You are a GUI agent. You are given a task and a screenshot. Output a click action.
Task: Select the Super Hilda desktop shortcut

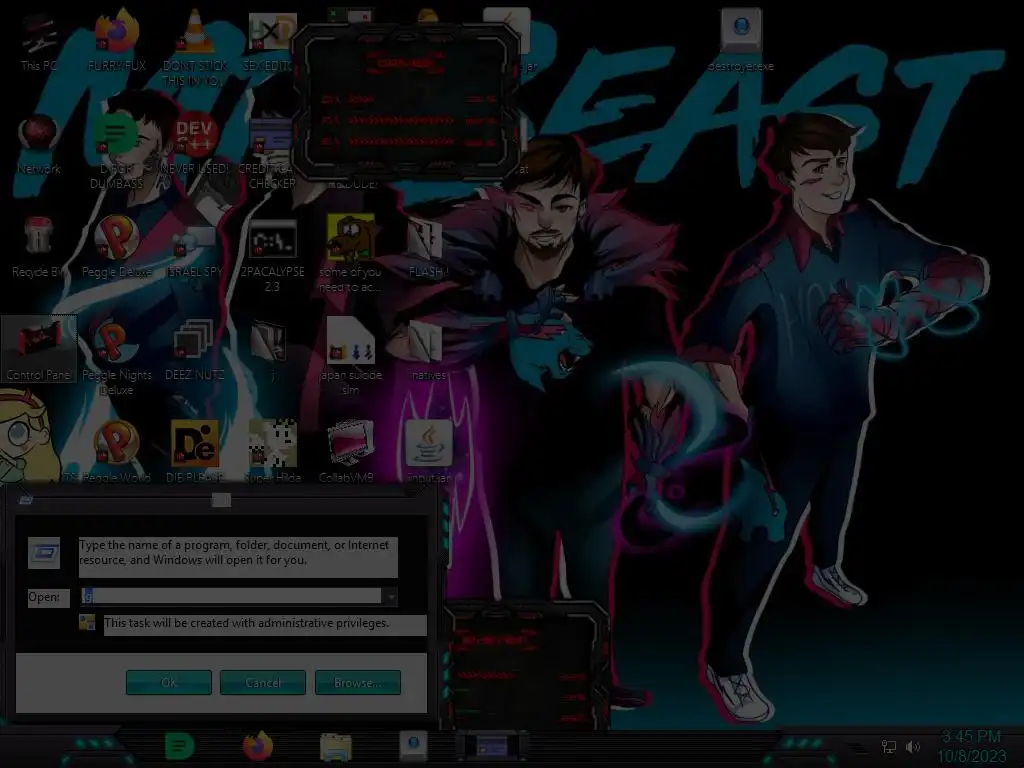(272, 451)
